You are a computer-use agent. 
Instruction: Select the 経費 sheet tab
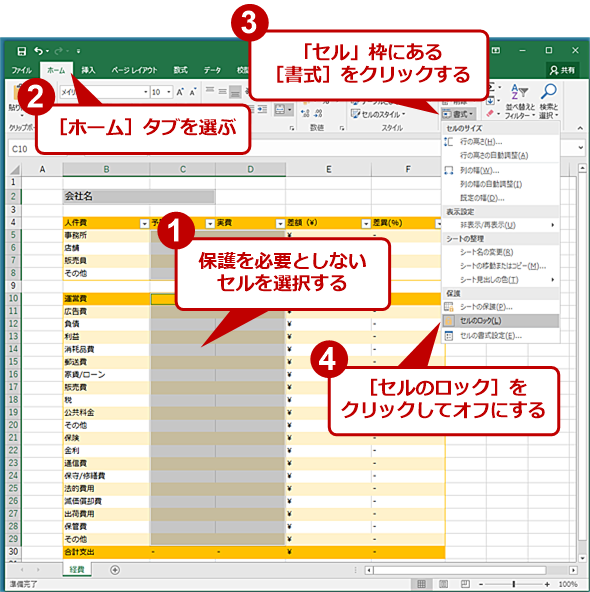click(77, 570)
